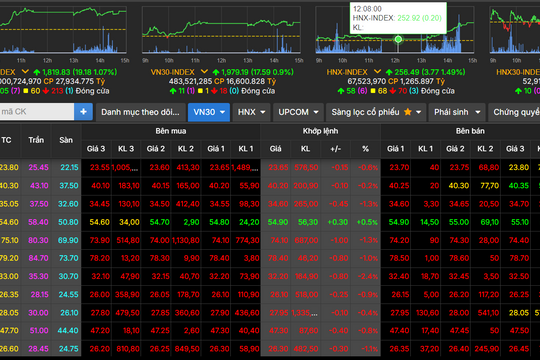The height and width of the screenshot is (360, 540).
Task: Click the VN30-INDEX intraday chart
Action: pyautogui.click(x=221, y=30)
